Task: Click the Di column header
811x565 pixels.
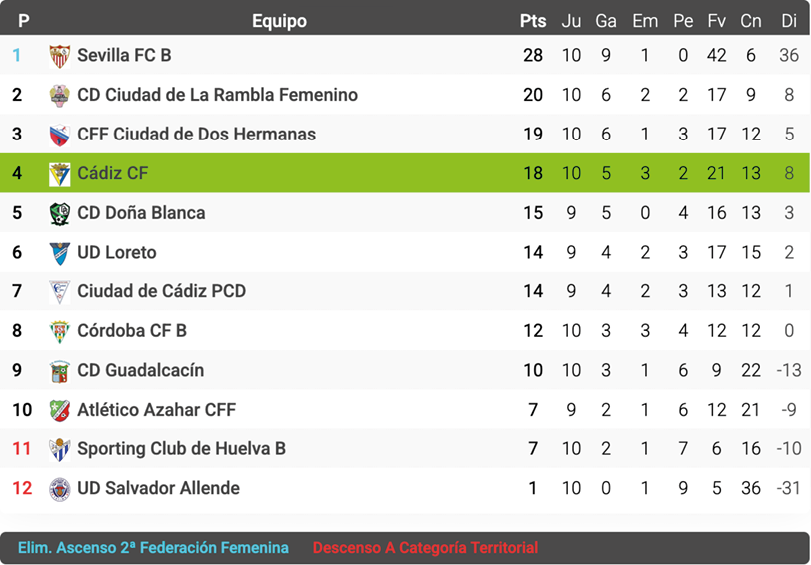Action: point(789,21)
